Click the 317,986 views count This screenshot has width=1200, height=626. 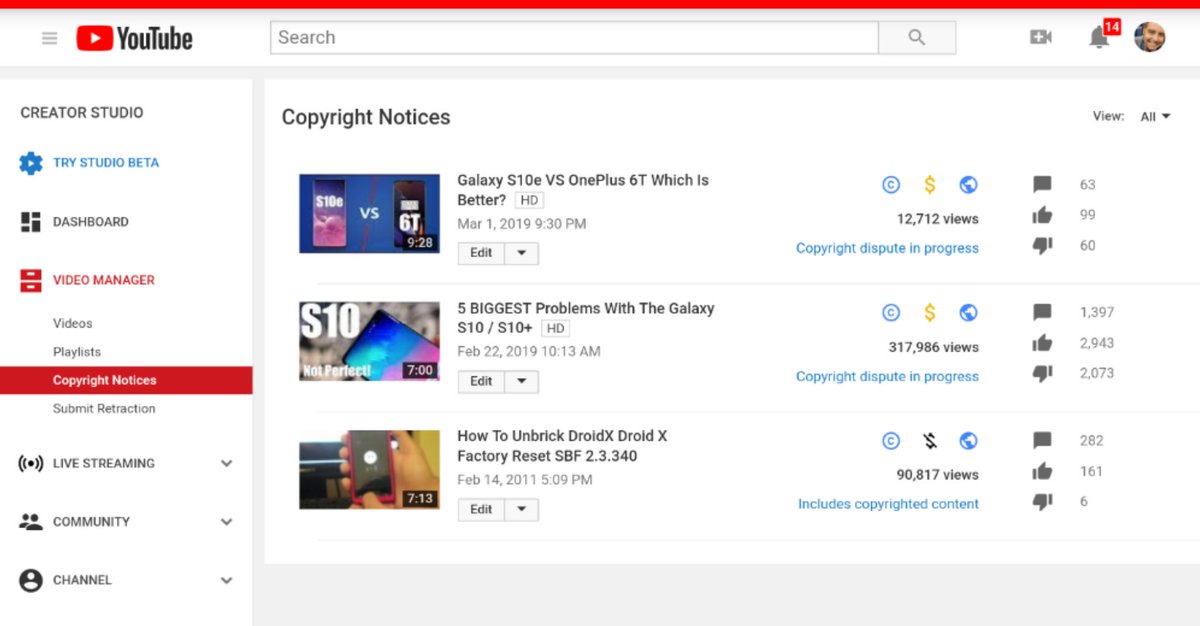point(934,347)
